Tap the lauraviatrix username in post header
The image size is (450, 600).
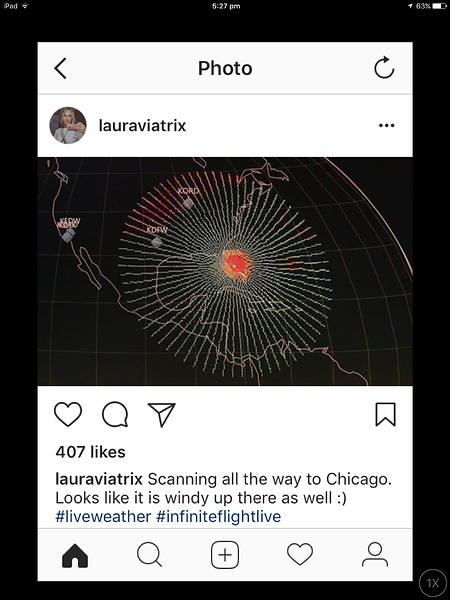[142, 126]
